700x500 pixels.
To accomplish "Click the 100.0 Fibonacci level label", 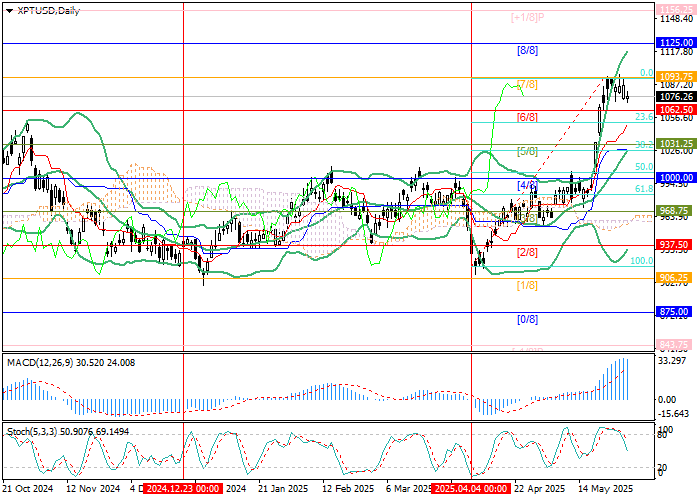I will 641,260.
